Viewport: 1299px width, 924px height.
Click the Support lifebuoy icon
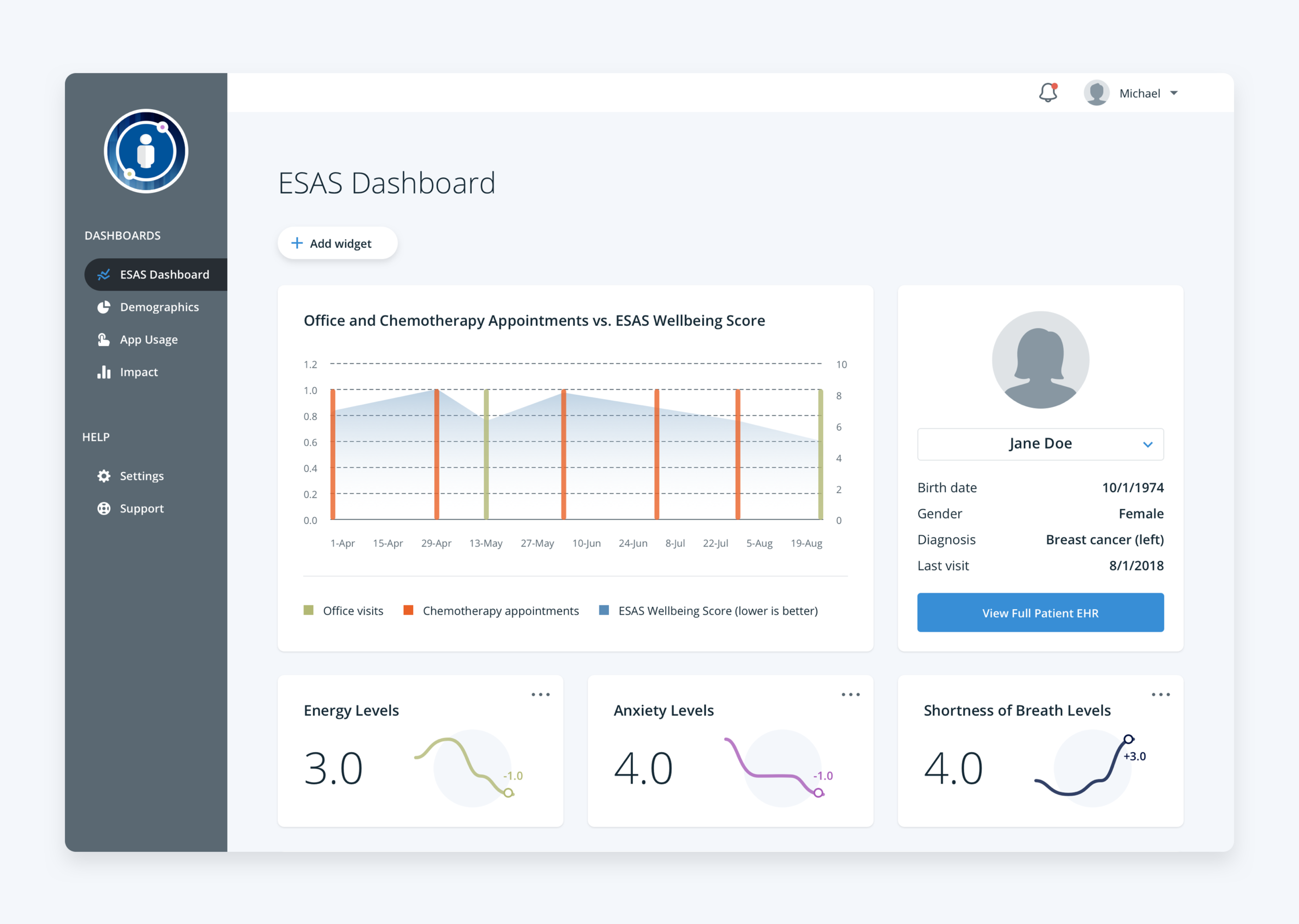pyautogui.click(x=103, y=508)
